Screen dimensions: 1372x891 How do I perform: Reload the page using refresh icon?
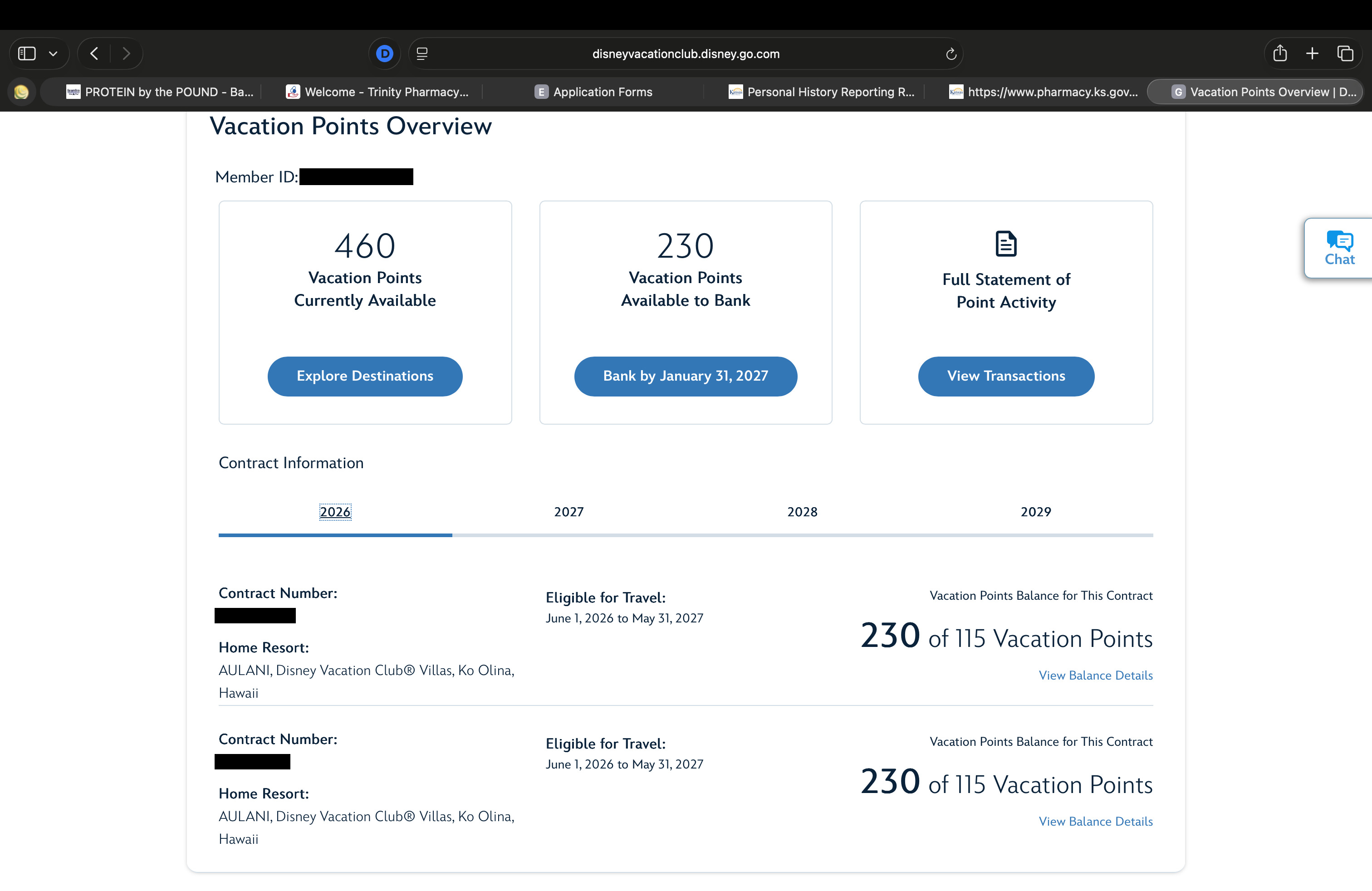[x=951, y=54]
